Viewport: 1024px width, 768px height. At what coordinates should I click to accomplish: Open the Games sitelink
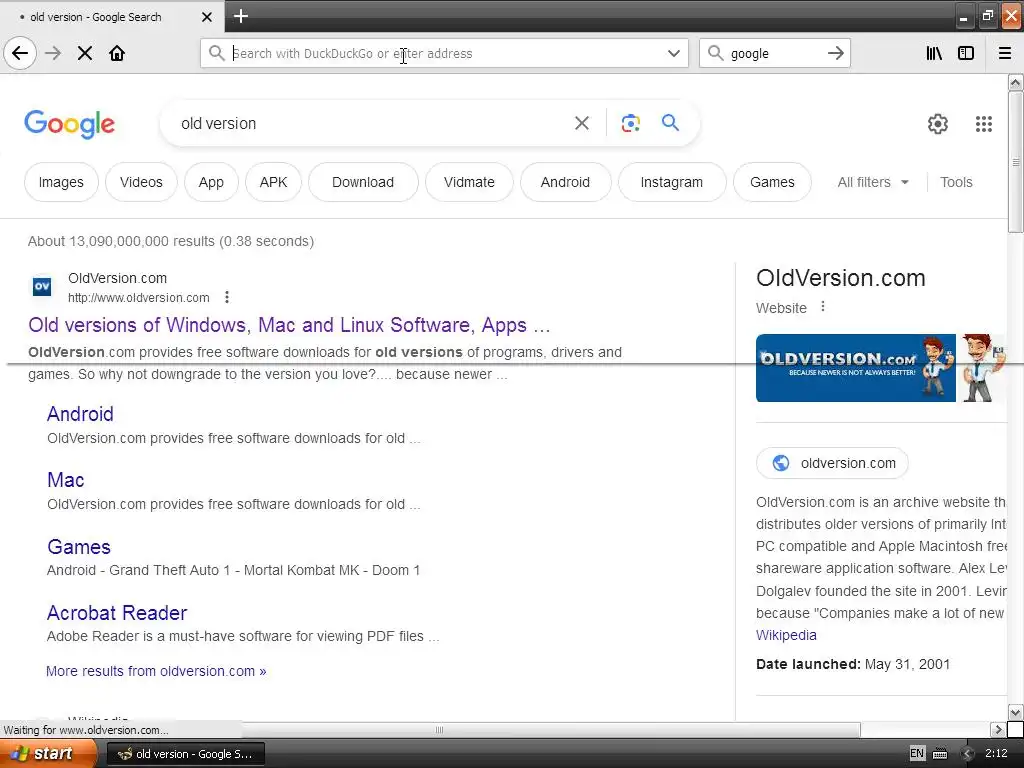pyautogui.click(x=79, y=547)
